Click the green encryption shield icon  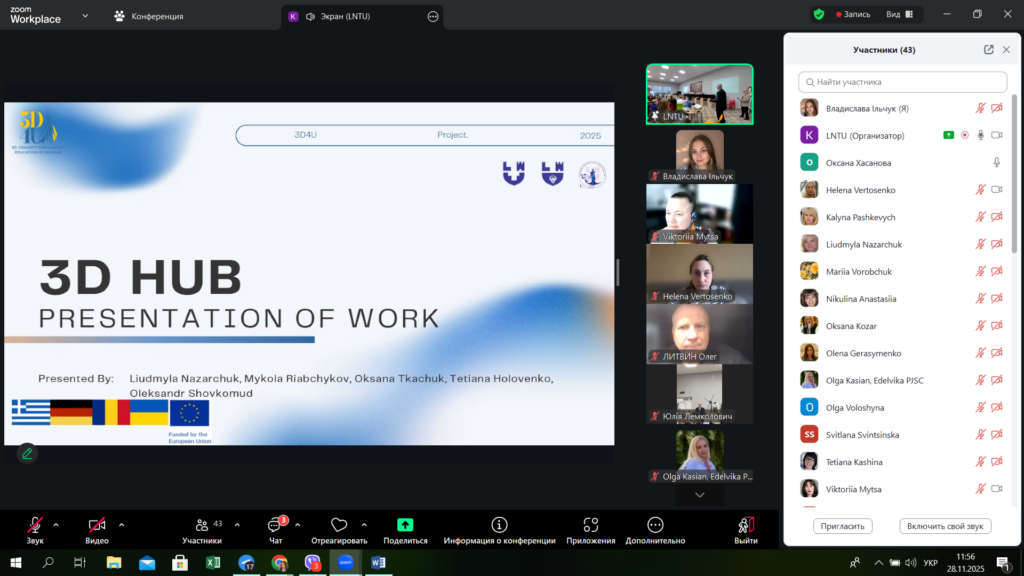(818, 15)
